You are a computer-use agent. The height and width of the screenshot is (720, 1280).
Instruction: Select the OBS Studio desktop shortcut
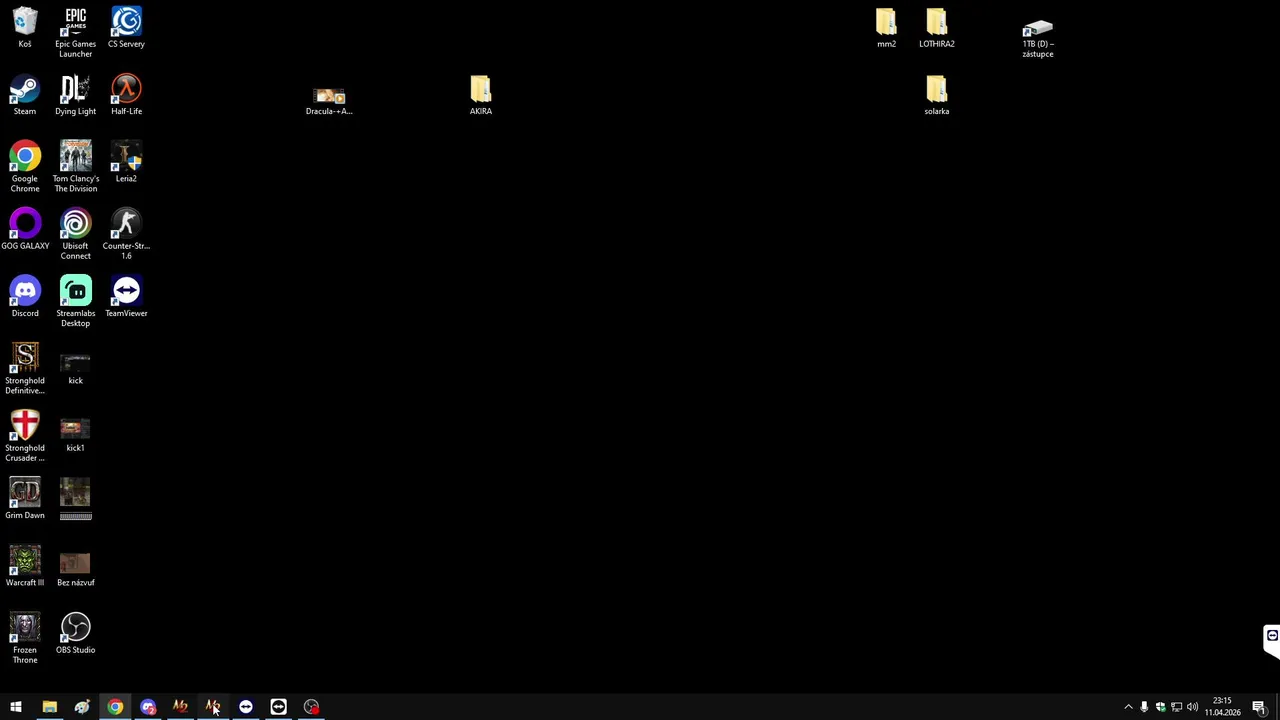(x=75, y=634)
